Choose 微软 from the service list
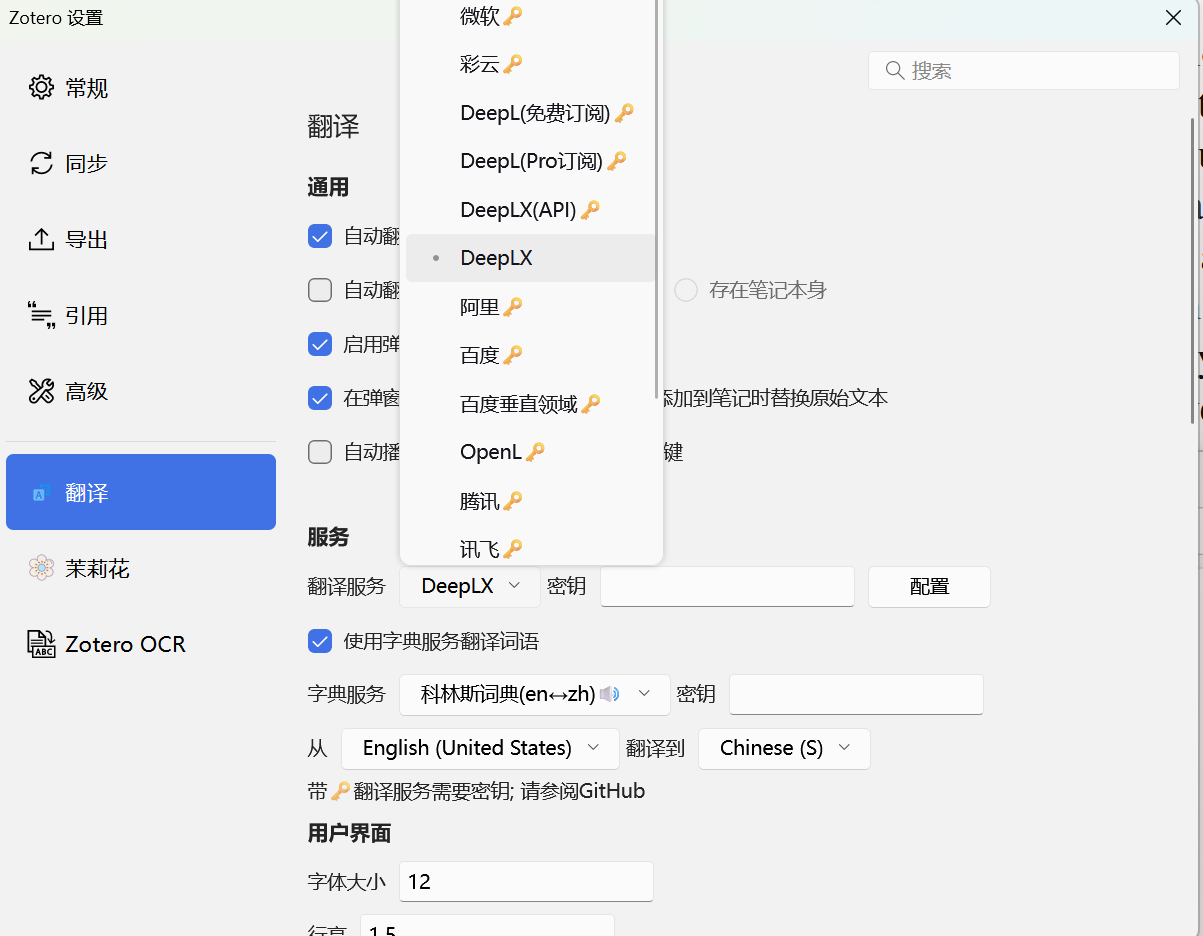The width and height of the screenshot is (1203, 936). click(x=531, y=15)
